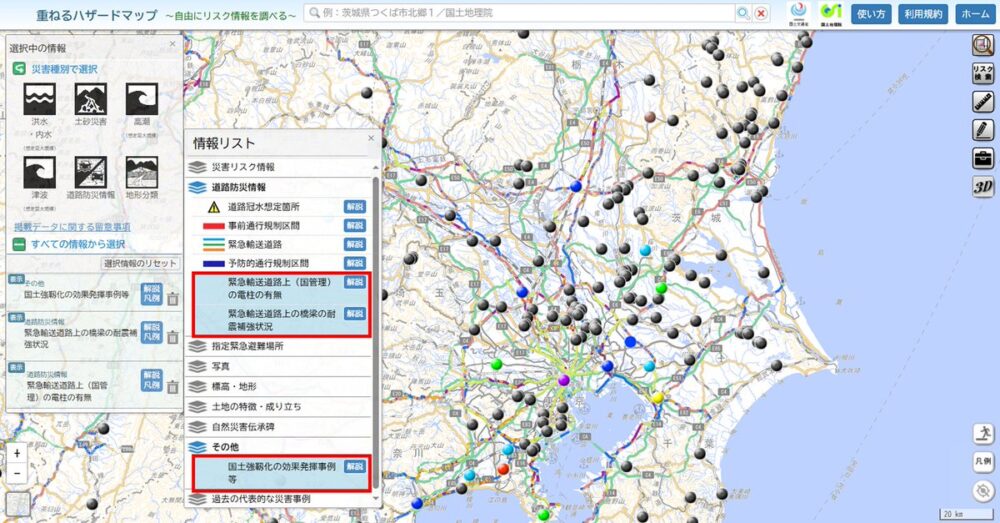Screen dimensions: 1000x523
Task: Select the 土砂災害 landslide hazard icon
Action: coord(91,99)
